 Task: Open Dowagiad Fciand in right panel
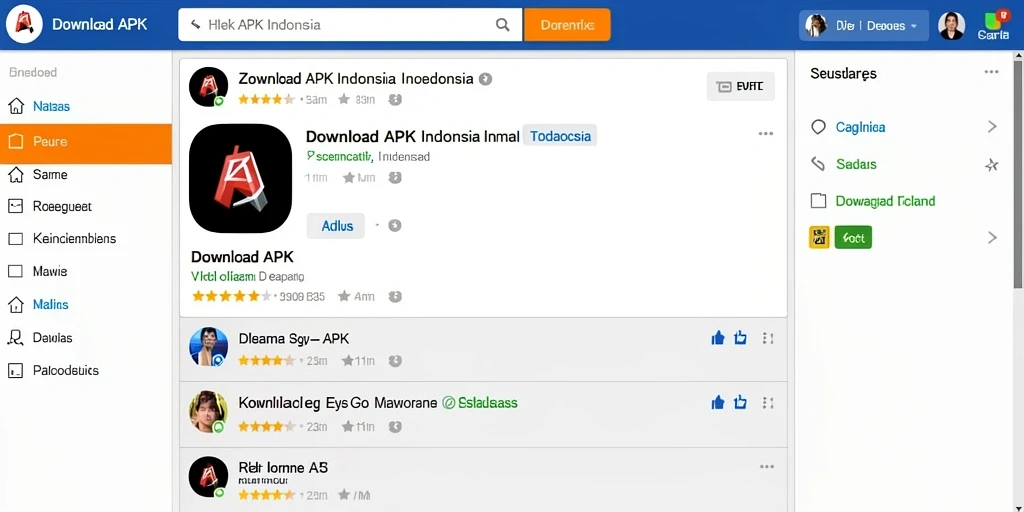885,201
